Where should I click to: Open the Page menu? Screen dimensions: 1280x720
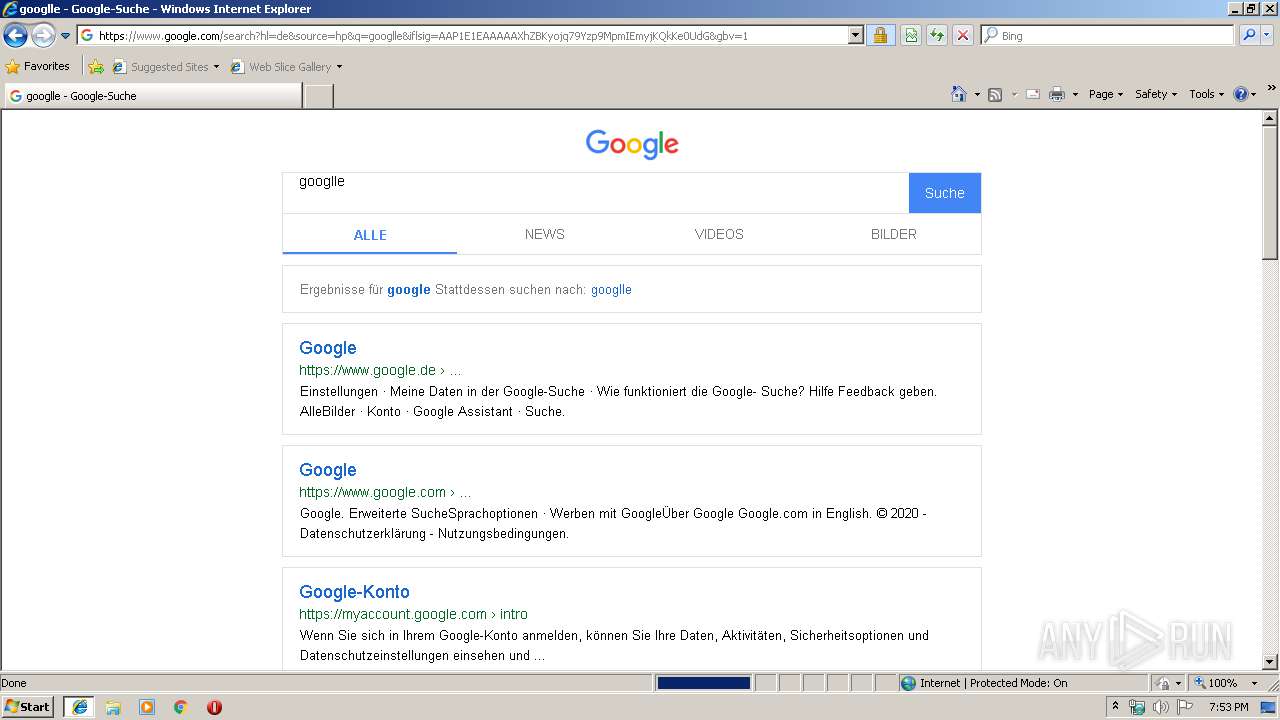(1105, 94)
